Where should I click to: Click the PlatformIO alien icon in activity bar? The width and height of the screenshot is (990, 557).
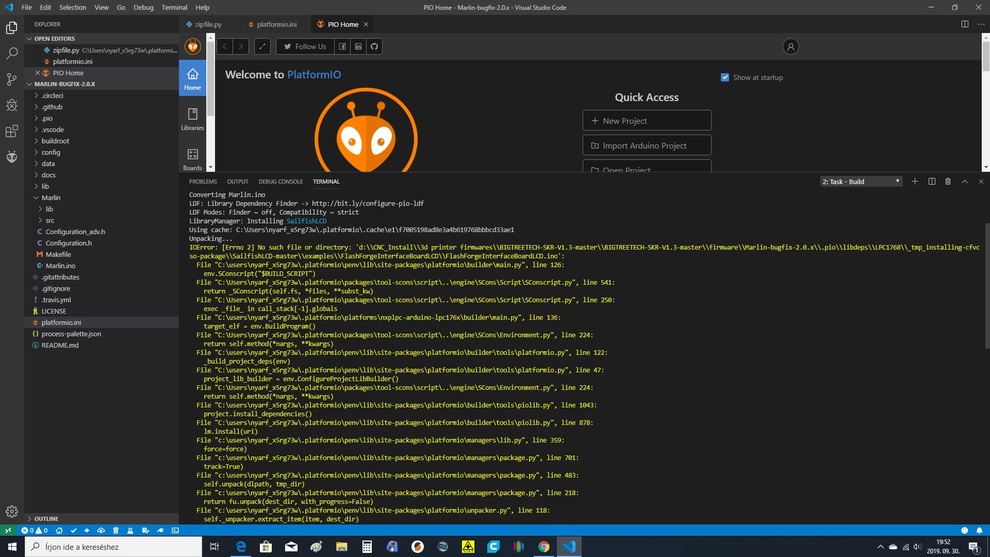[x=12, y=157]
